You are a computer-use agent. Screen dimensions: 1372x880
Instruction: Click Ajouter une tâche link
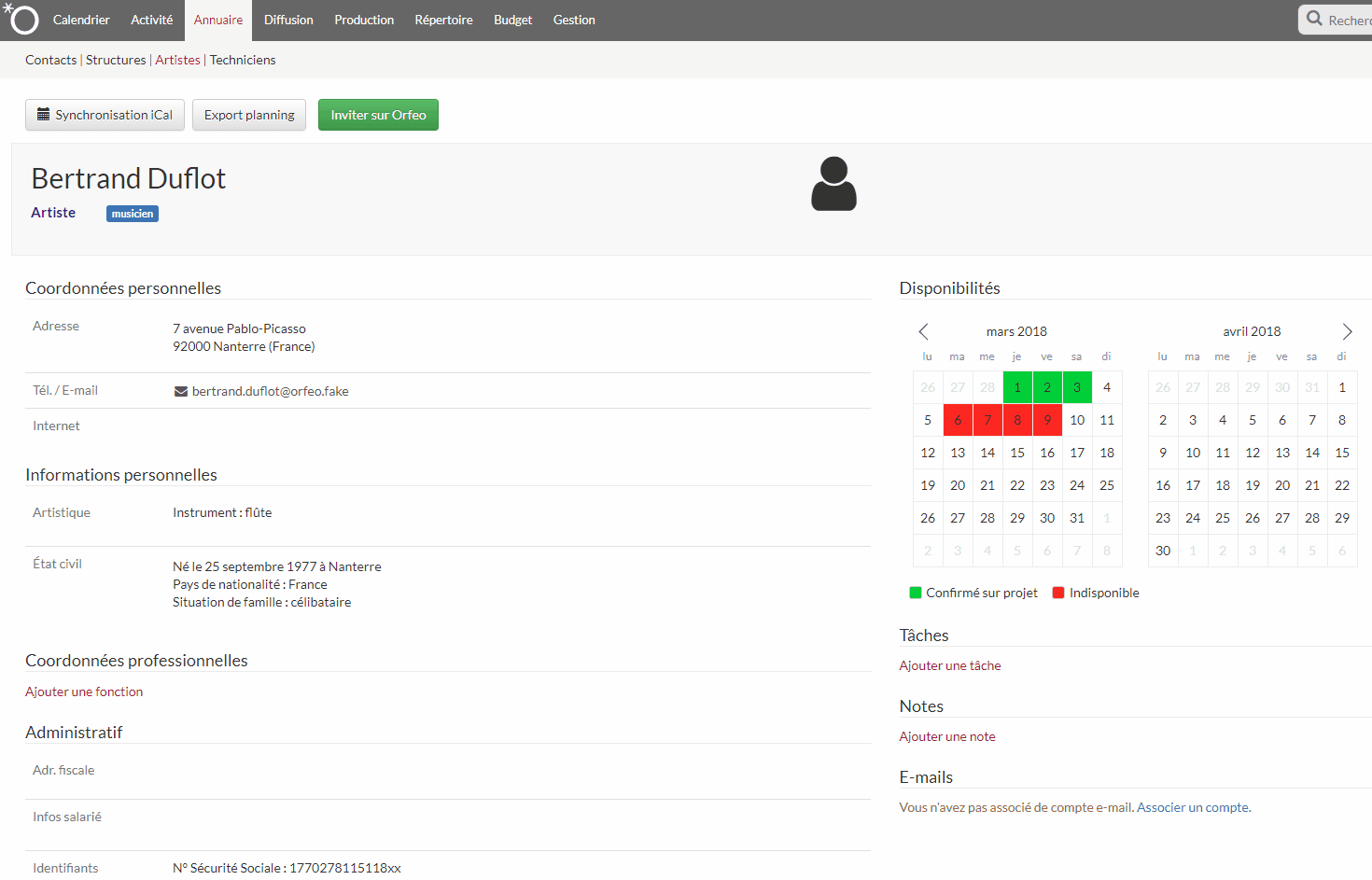[950, 665]
